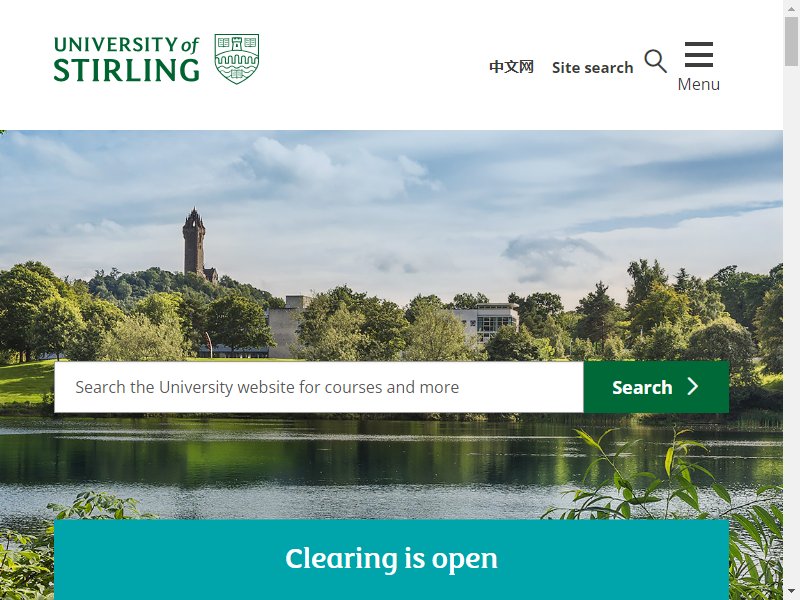Click the University of Stirling shield crest
800x600 pixels.
pyautogui.click(x=237, y=59)
